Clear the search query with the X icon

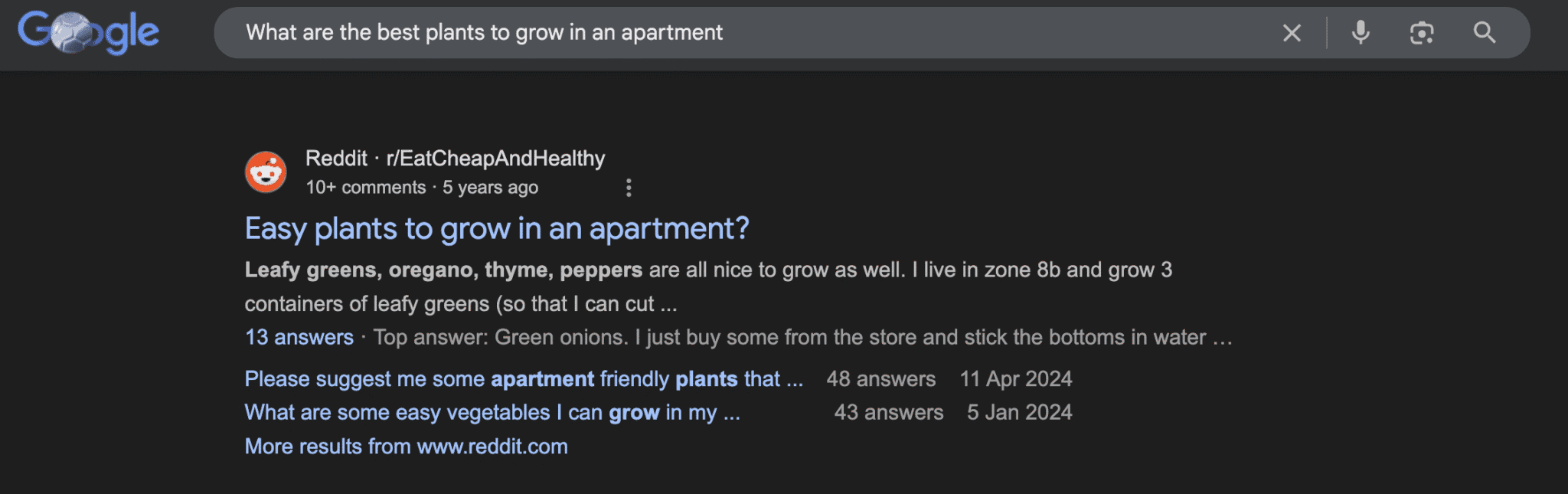coord(1292,33)
